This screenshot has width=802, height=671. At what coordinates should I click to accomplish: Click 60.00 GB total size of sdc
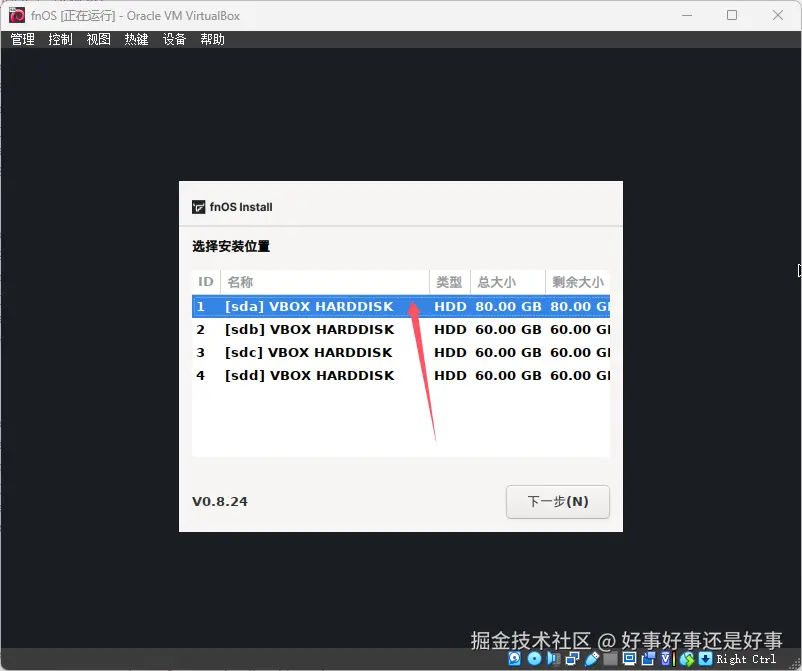[508, 352]
